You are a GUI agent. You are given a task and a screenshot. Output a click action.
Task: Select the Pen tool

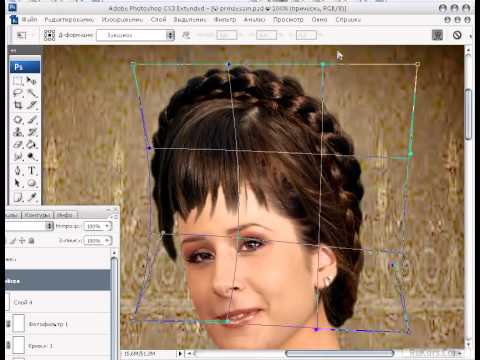[18, 171]
